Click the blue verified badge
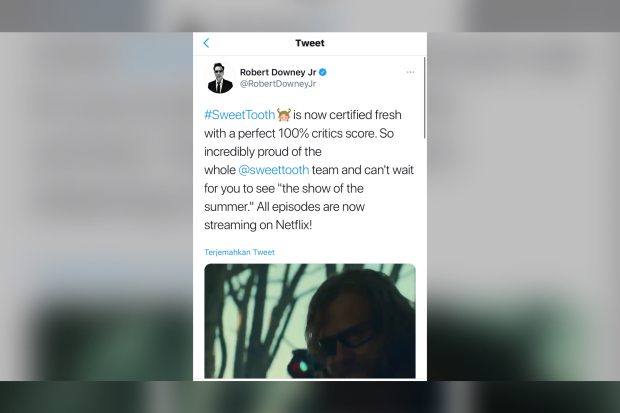Image resolution: width=620 pixels, height=413 pixels. (323, 72)
